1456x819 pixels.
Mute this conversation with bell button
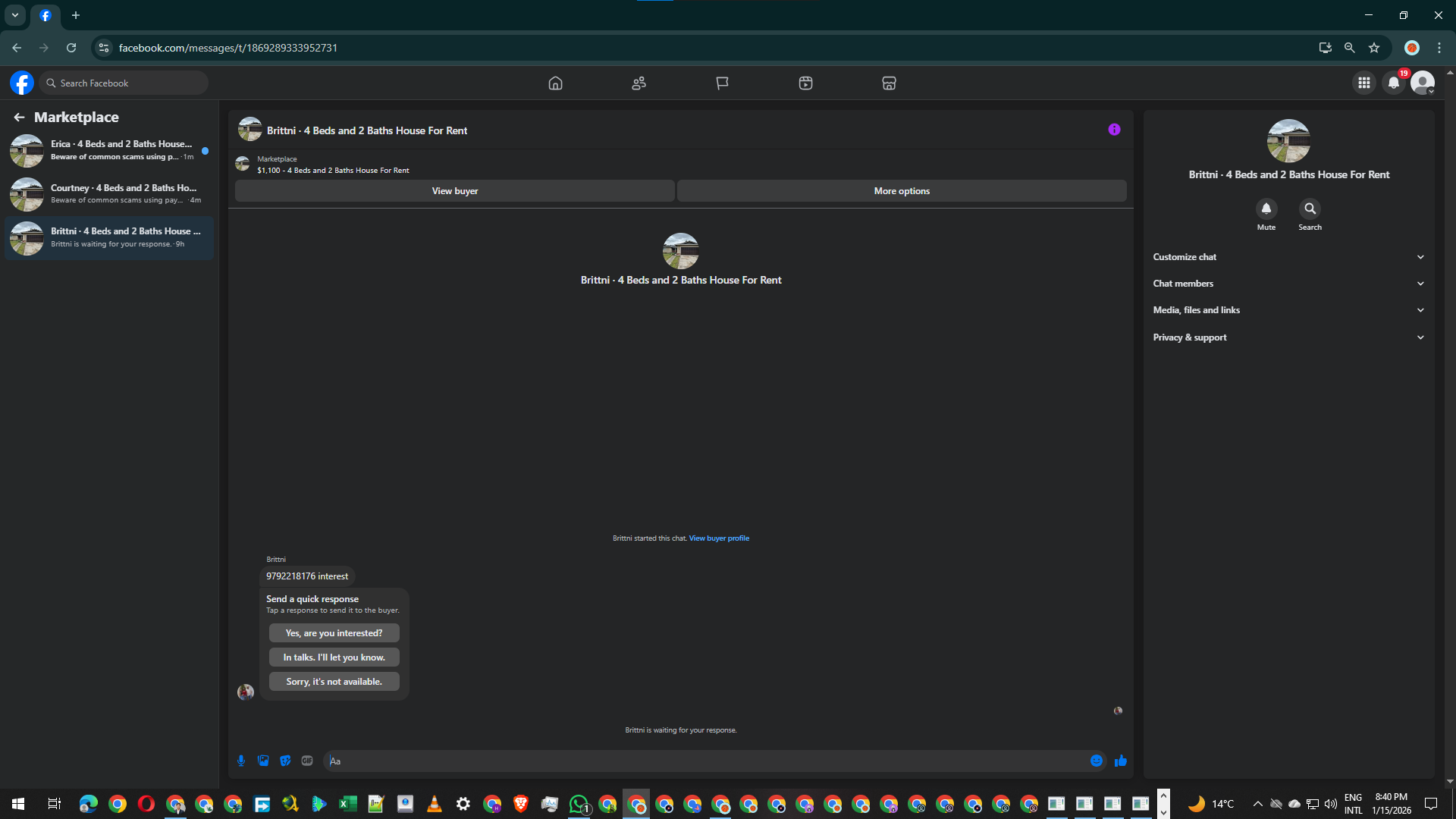point(1266,209)
